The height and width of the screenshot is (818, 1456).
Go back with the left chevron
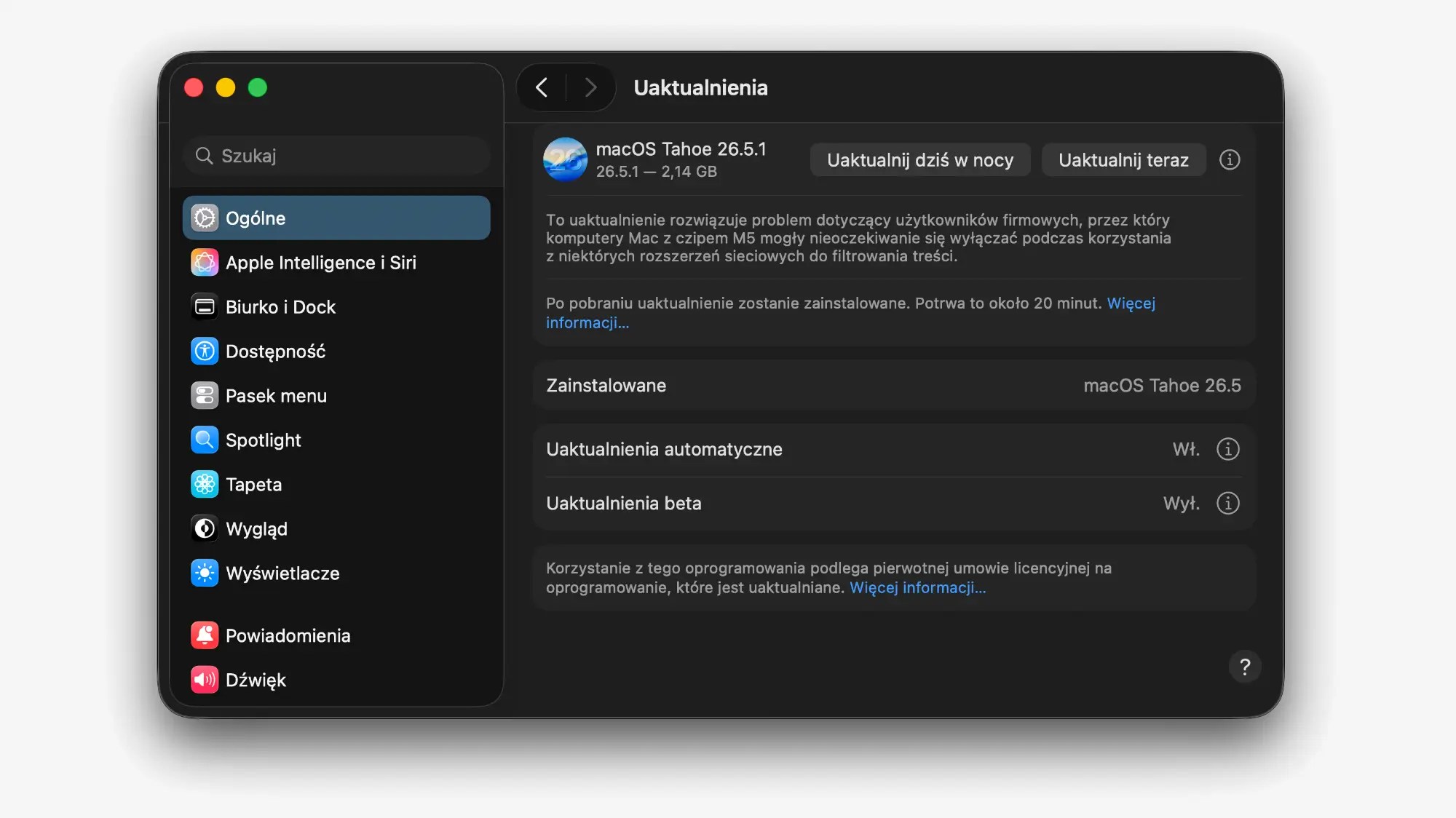542,87
